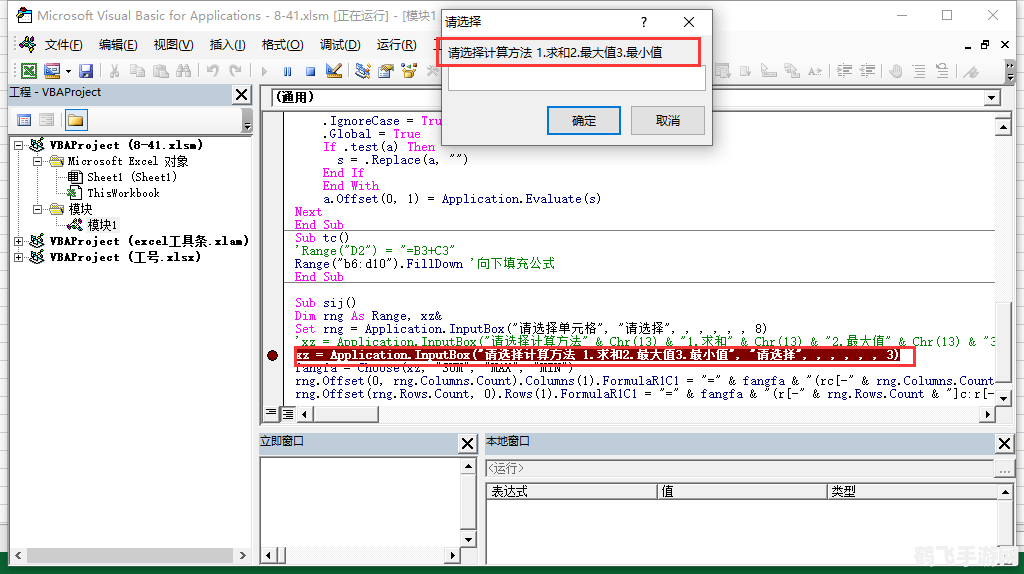
Task: Click the View Microsoft Excel icon
Action: [x=29, y=71]
